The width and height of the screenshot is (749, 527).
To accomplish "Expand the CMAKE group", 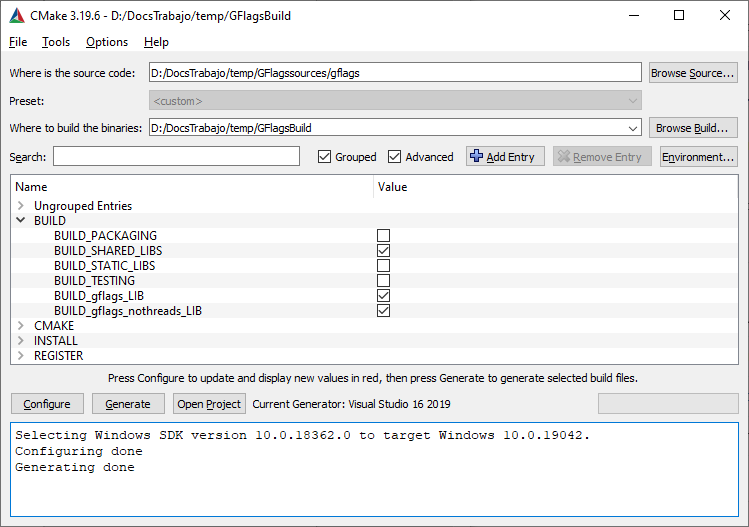I will pos(21,325).
